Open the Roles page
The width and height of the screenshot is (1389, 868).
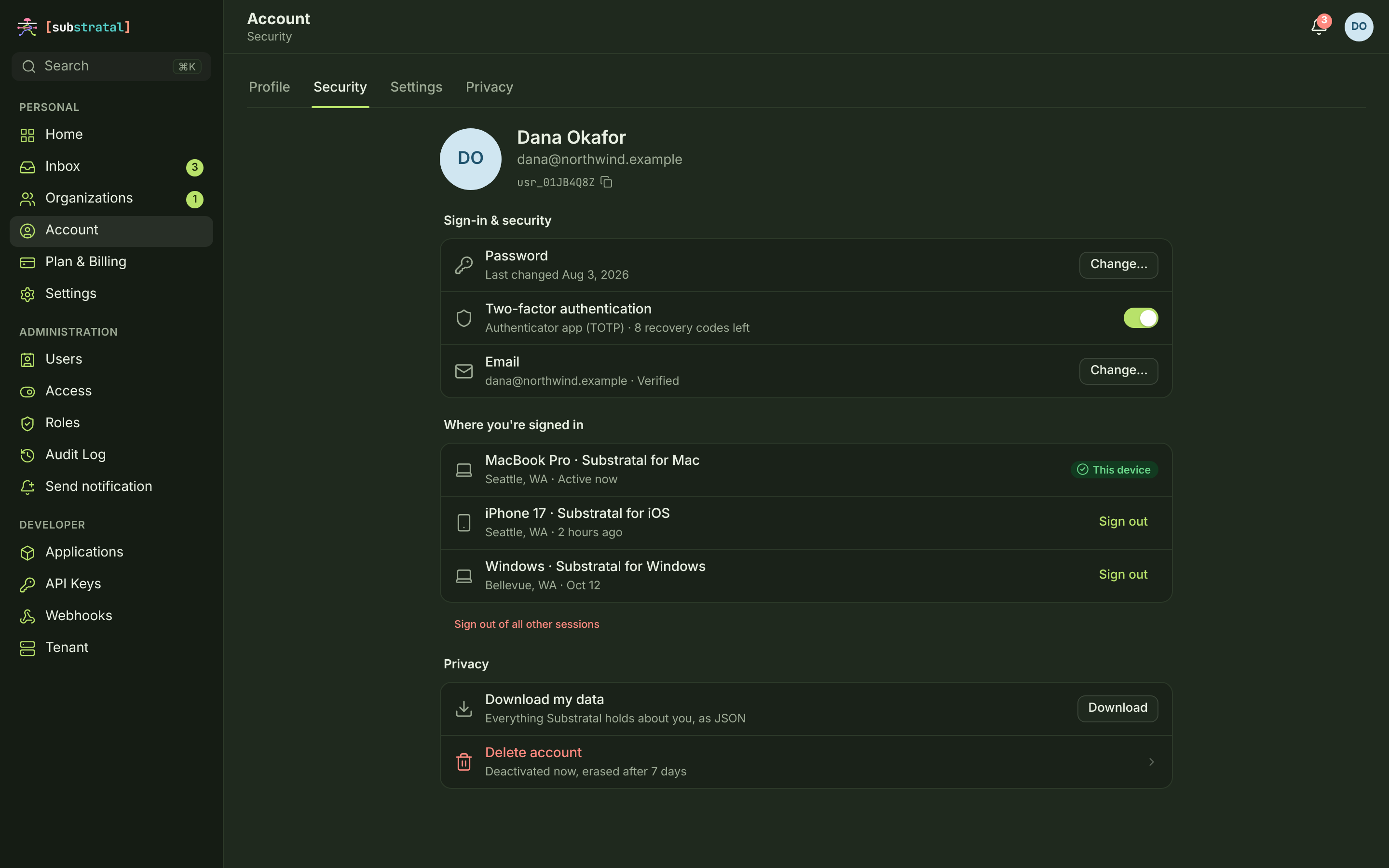point(111,423)
